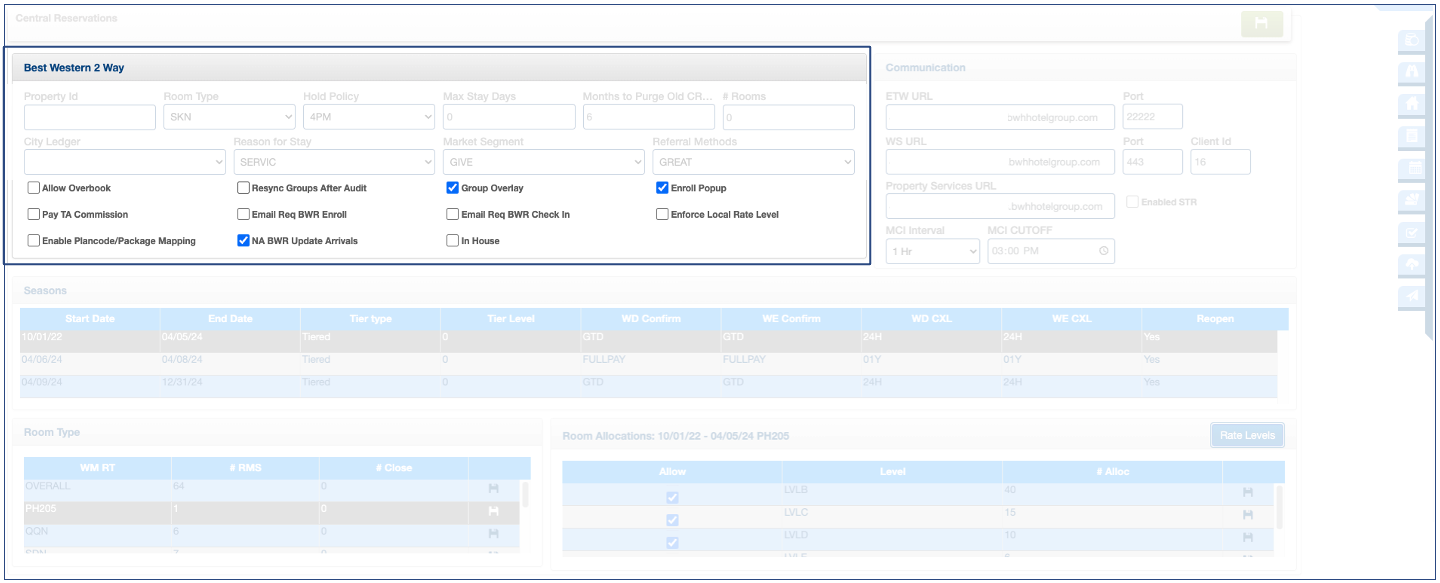Enable the Allow Overbook checkbox
Screen dimensions: 1440x583
coord(34,188)
